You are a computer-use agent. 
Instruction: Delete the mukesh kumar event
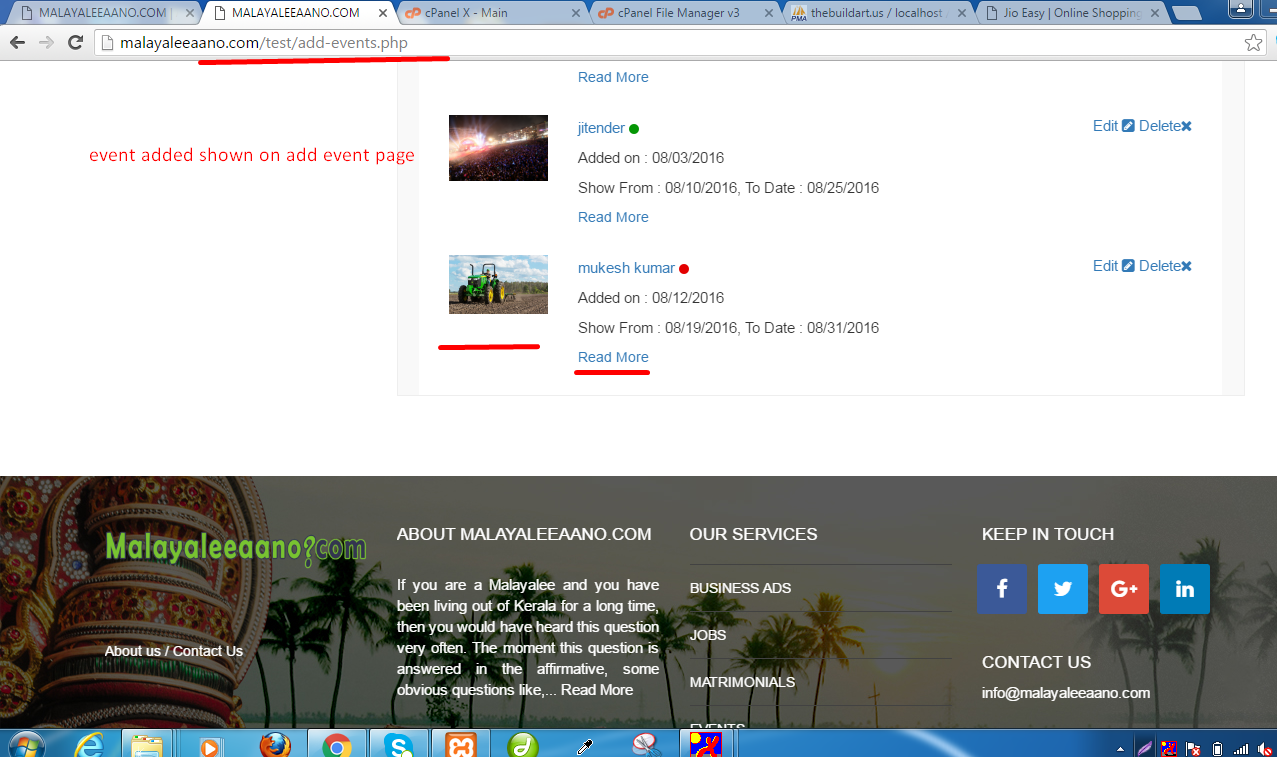[x=1165, y=266]
